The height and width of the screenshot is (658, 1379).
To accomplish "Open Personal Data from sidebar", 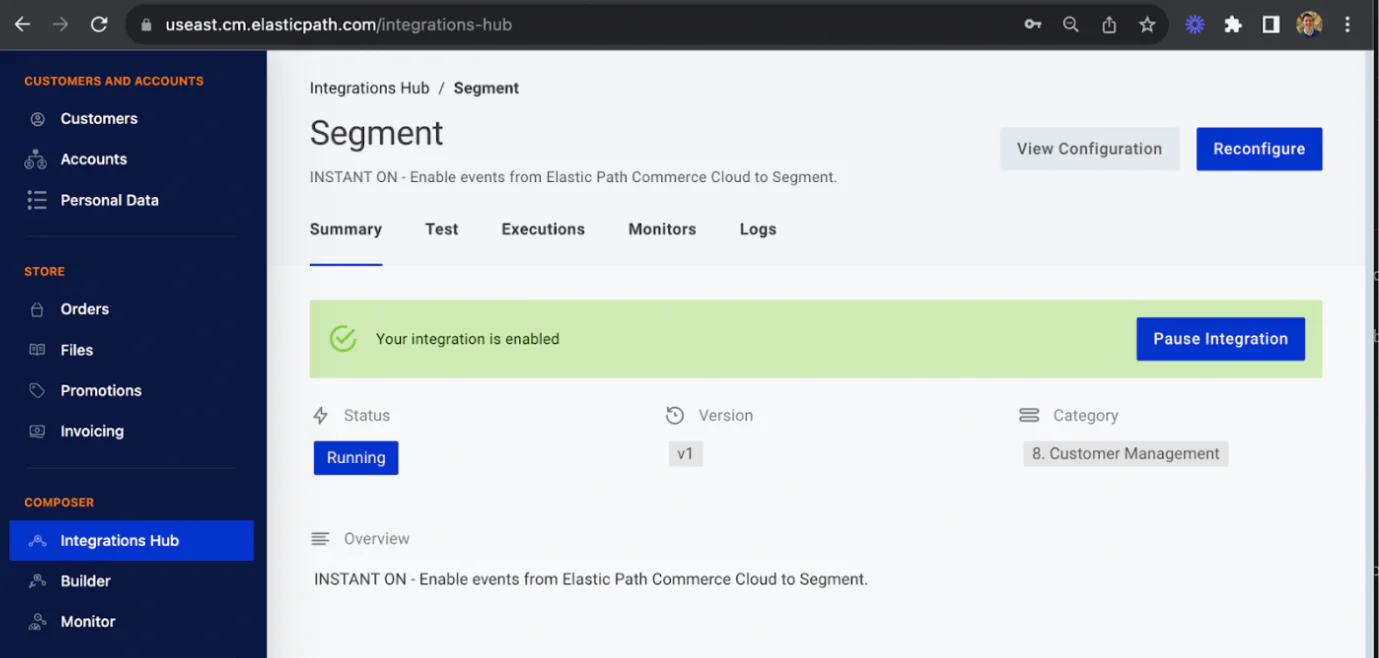I will (110, 199).
